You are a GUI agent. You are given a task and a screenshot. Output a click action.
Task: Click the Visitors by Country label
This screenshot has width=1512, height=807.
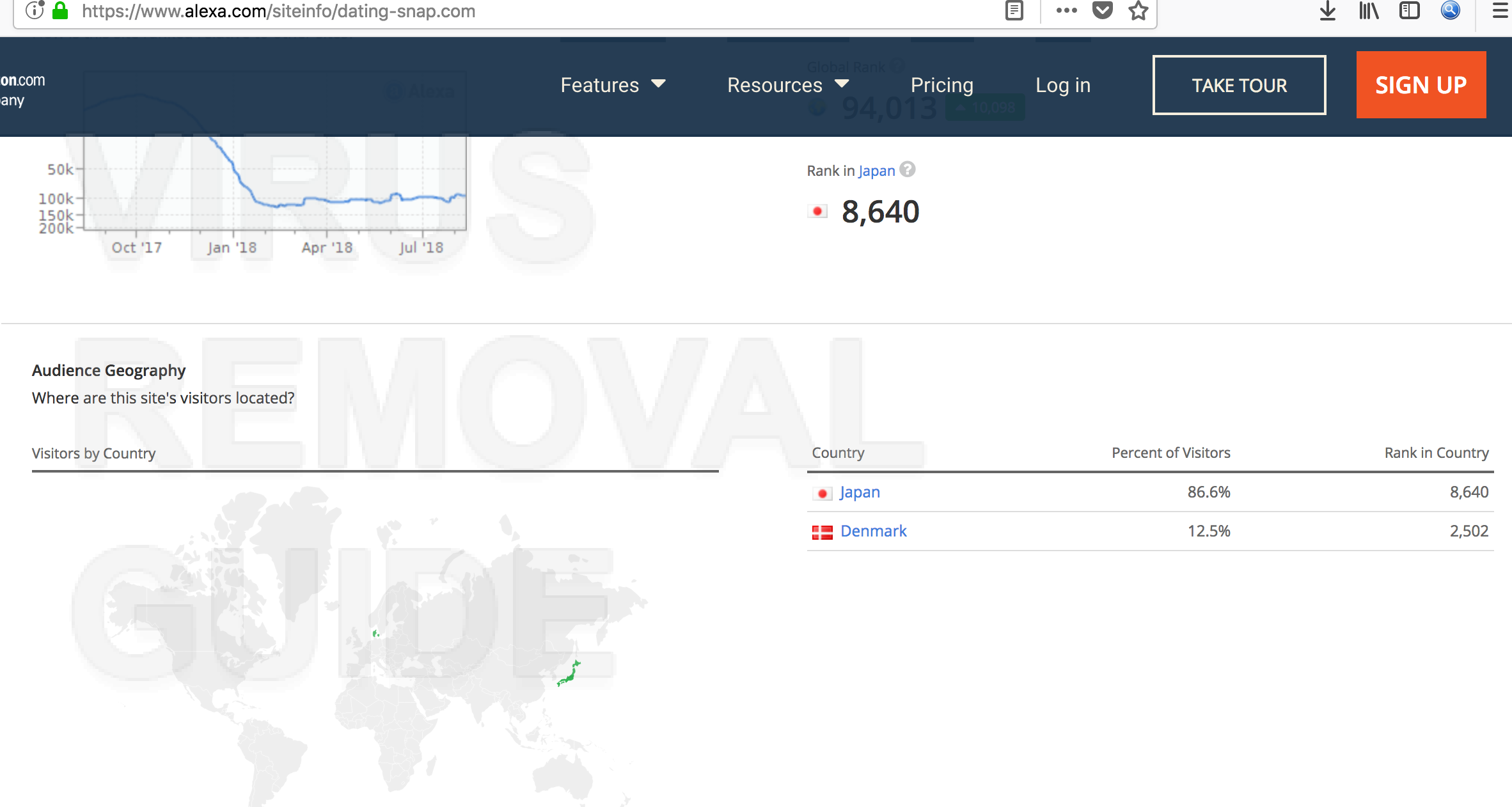pos(93,453)
